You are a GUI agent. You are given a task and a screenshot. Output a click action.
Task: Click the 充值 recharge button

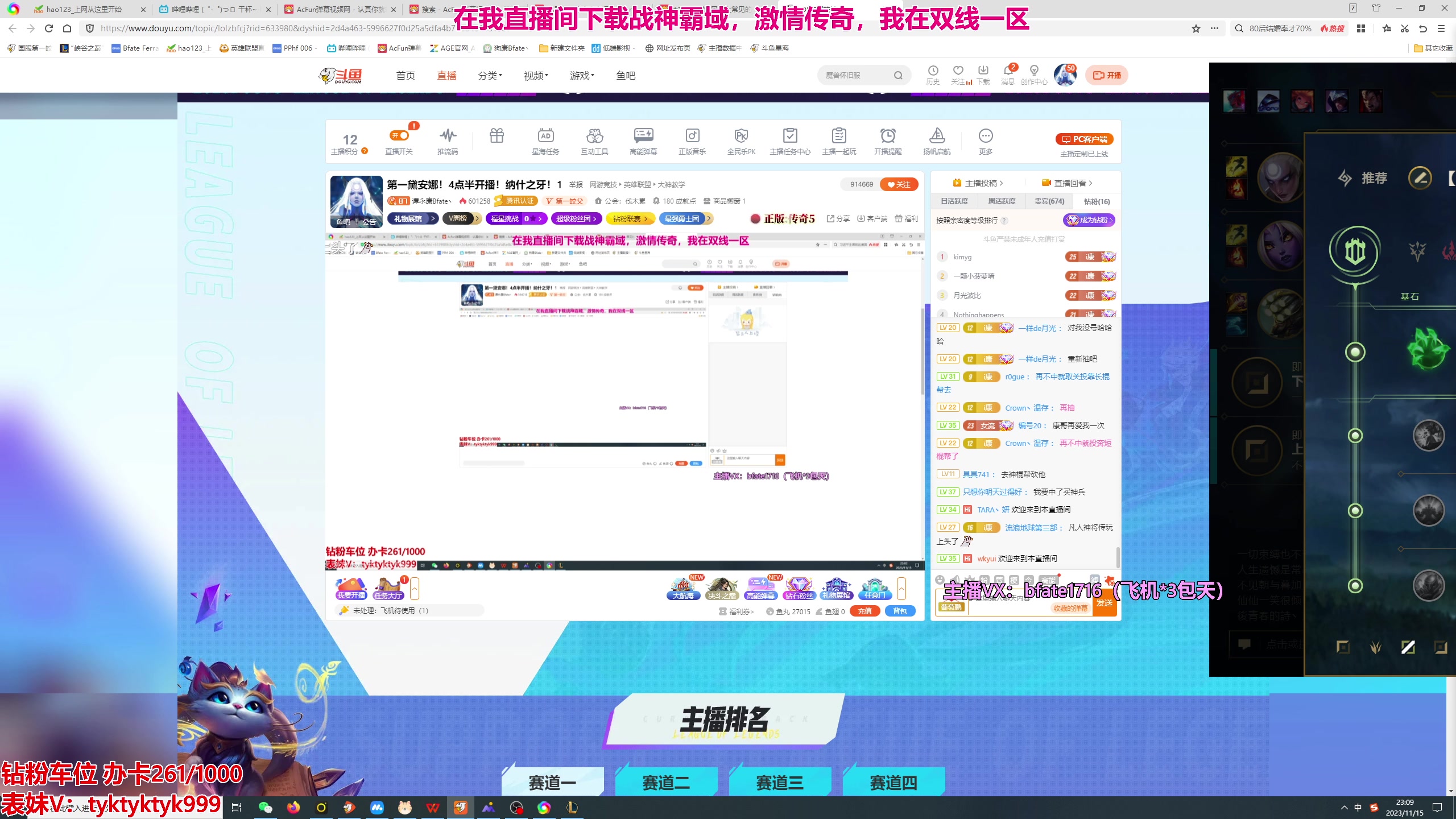pos(864,610)
